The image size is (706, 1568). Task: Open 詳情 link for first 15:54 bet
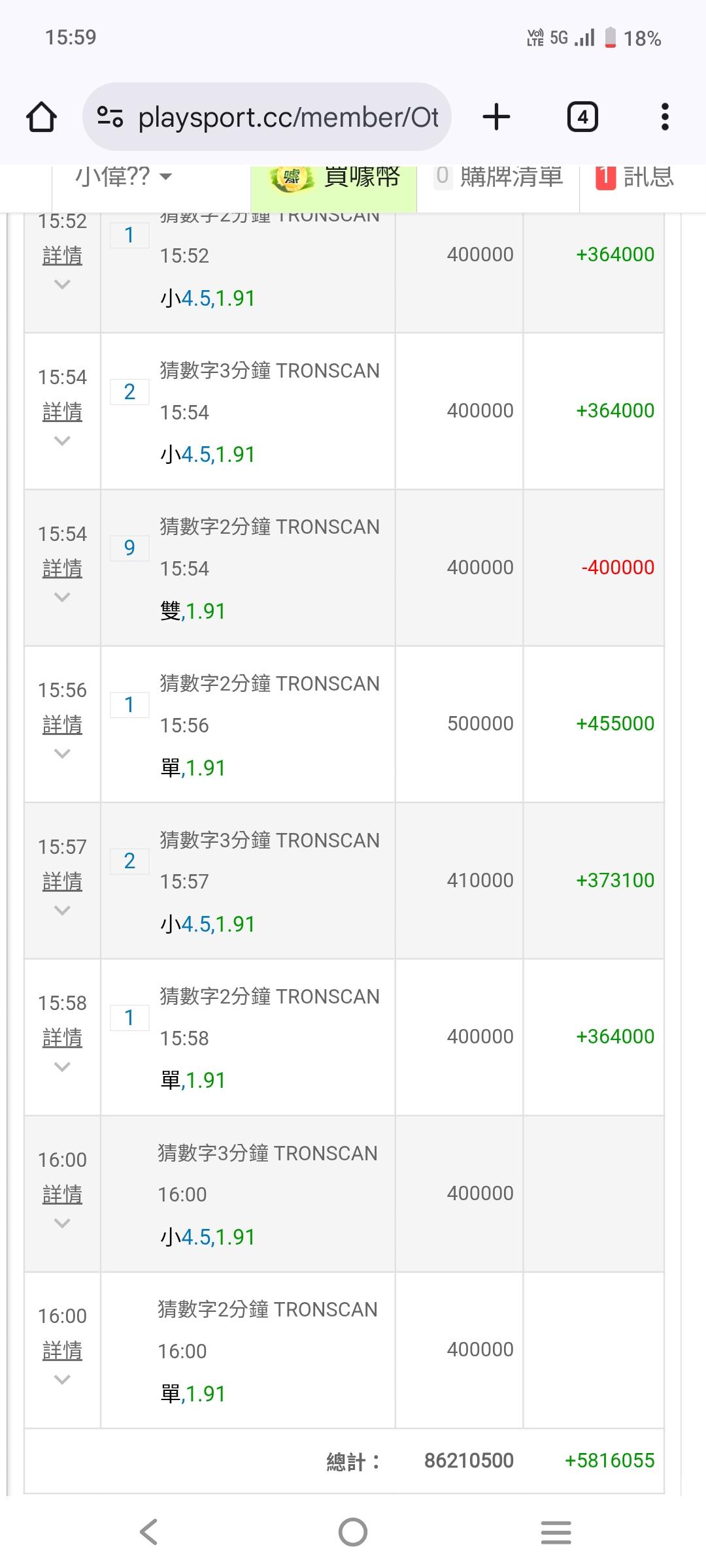tap(62, 412)
